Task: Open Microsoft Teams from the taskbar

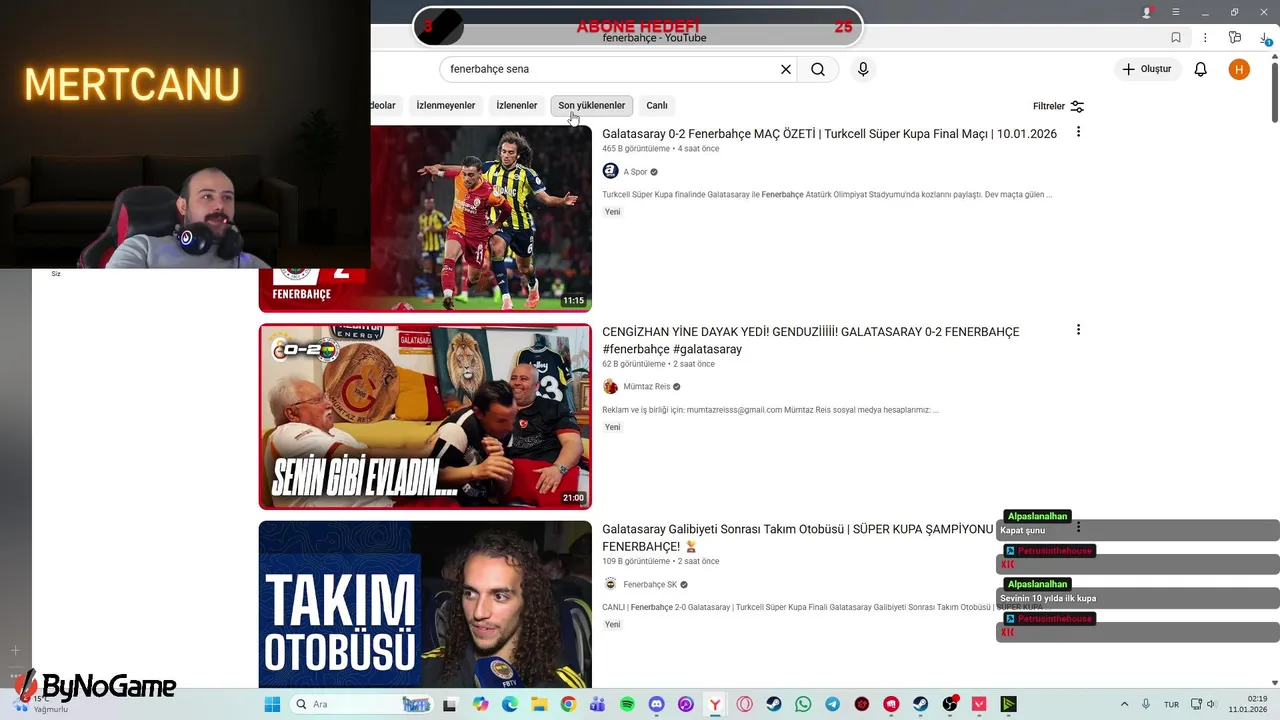Action: [598, 704]
